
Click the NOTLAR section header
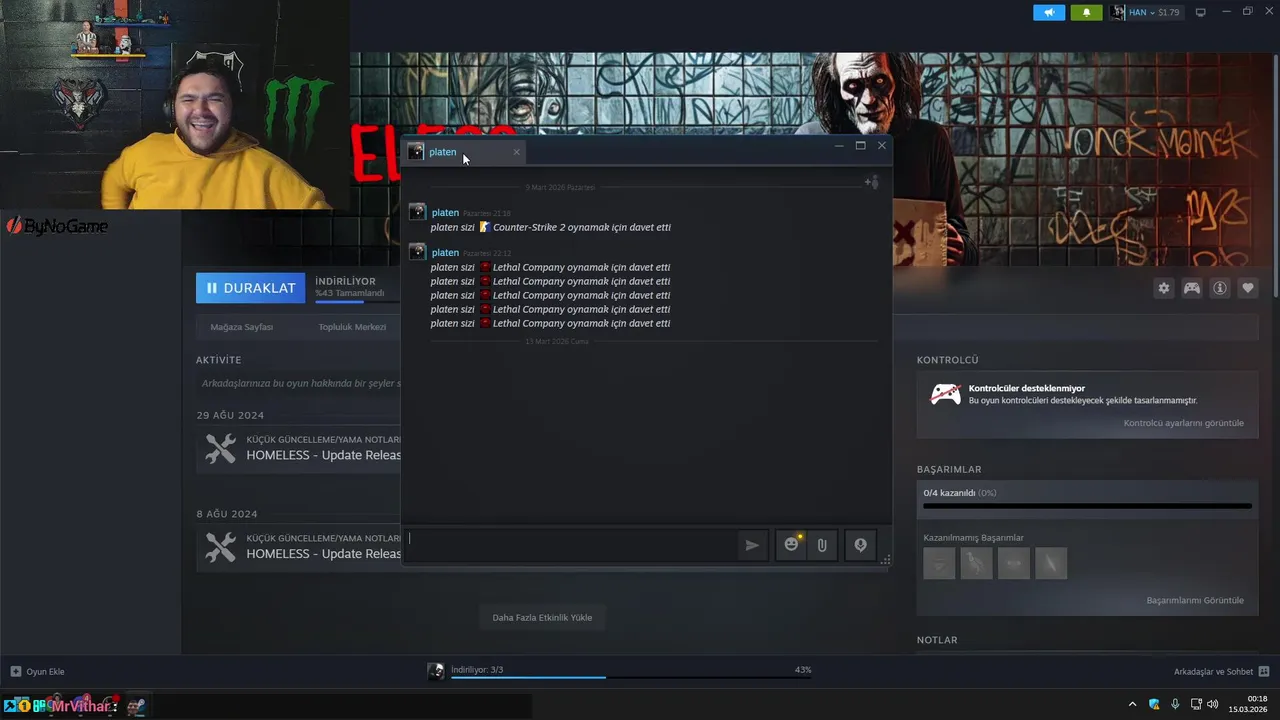(937, 640)
